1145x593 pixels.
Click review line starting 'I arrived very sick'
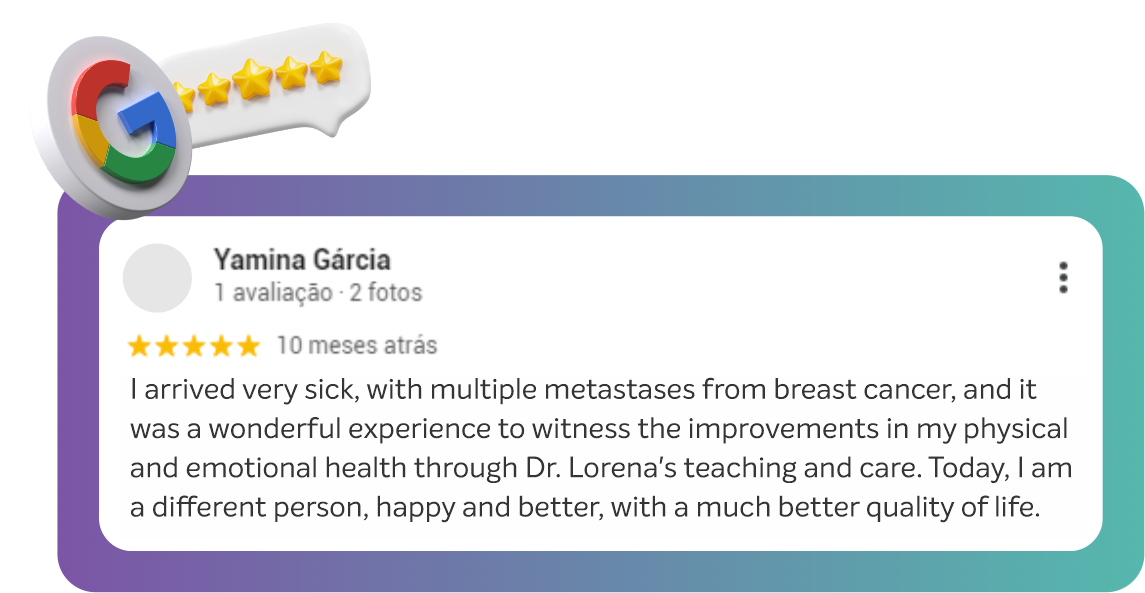(x=583, y=389)
